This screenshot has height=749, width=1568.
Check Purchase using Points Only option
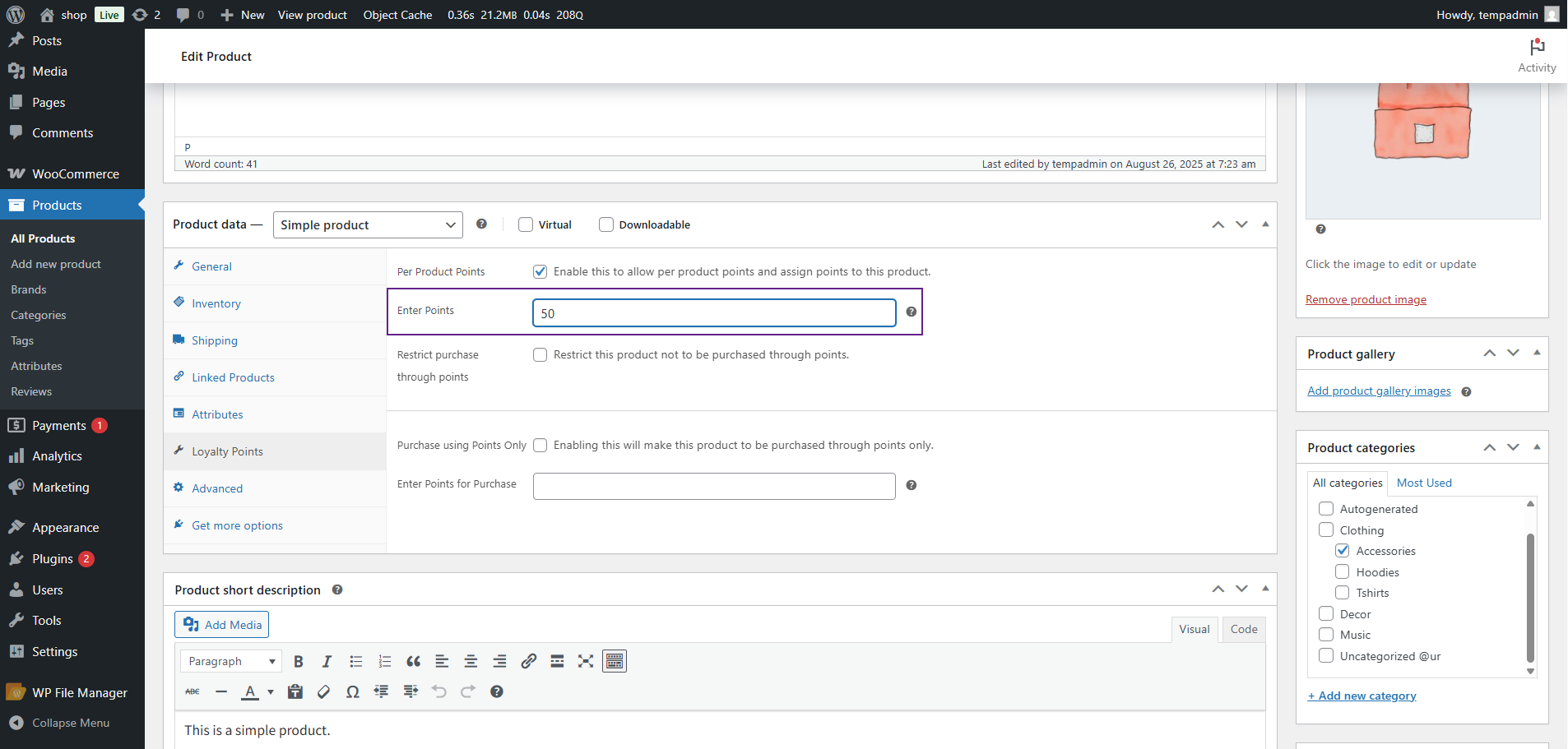tap(540, 446)
